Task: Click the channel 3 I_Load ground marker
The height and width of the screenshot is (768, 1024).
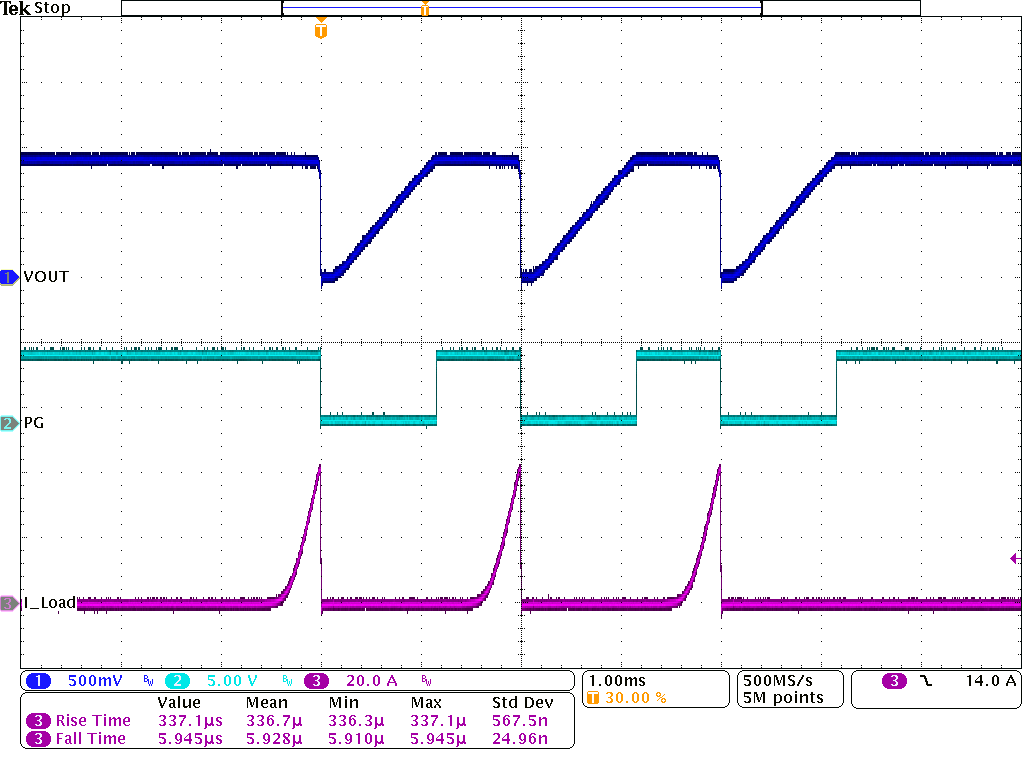Action: pos(9,603)
